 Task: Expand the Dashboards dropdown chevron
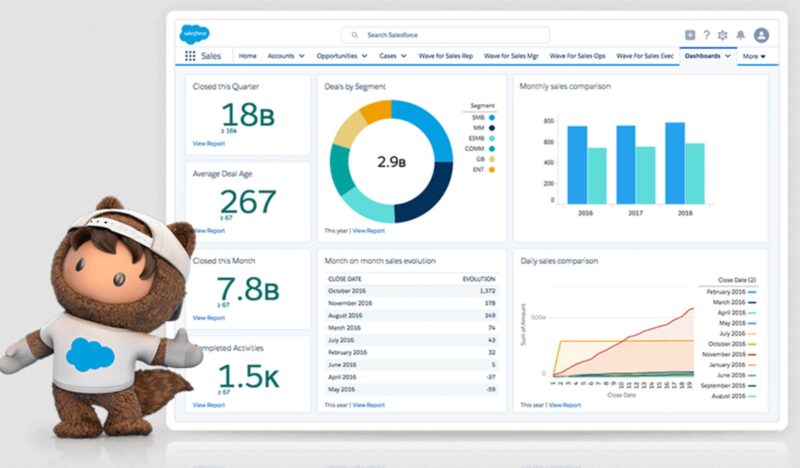[728, 56]
